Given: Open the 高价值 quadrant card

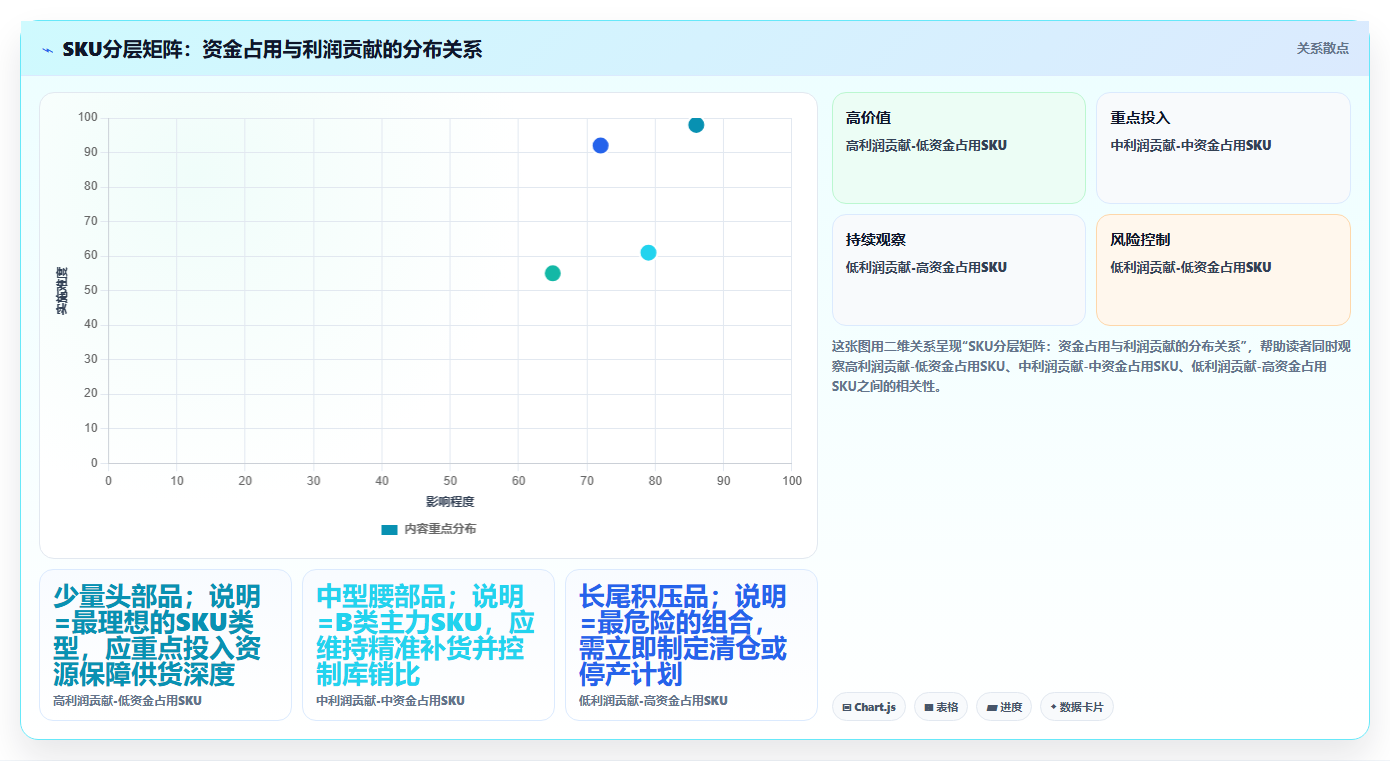Looking at the screenshot, I should pos(958,148).
